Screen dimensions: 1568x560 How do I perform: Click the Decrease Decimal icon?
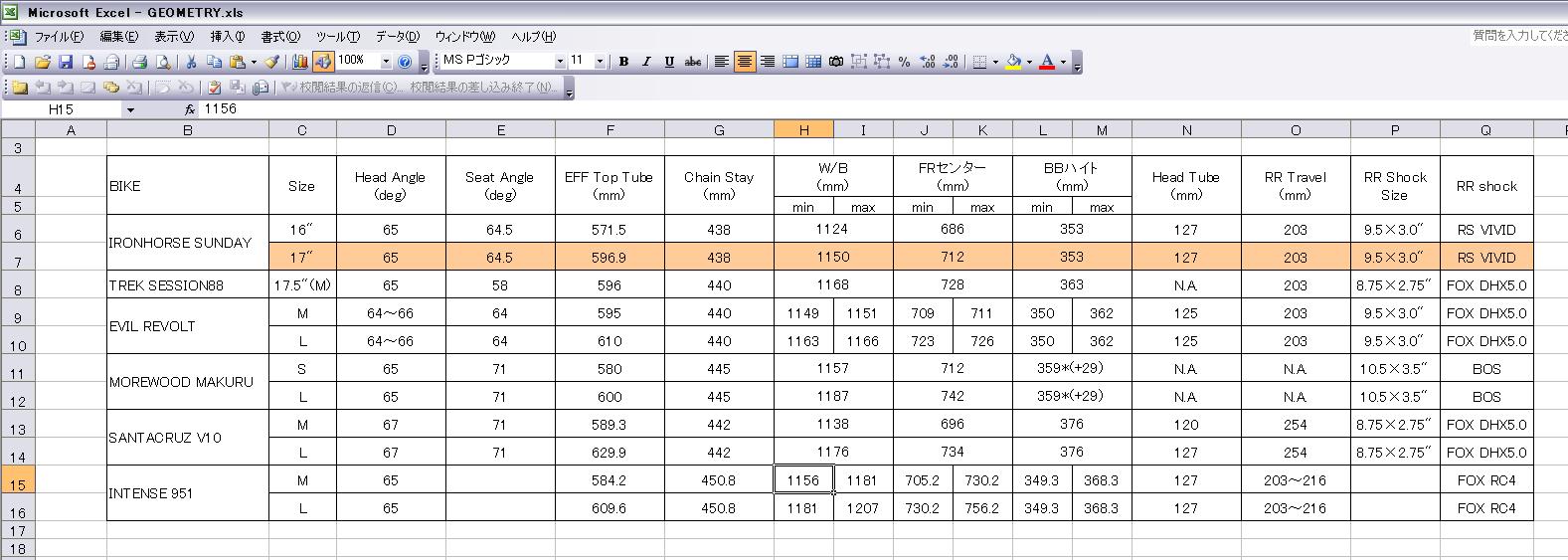tap(951, 62)
